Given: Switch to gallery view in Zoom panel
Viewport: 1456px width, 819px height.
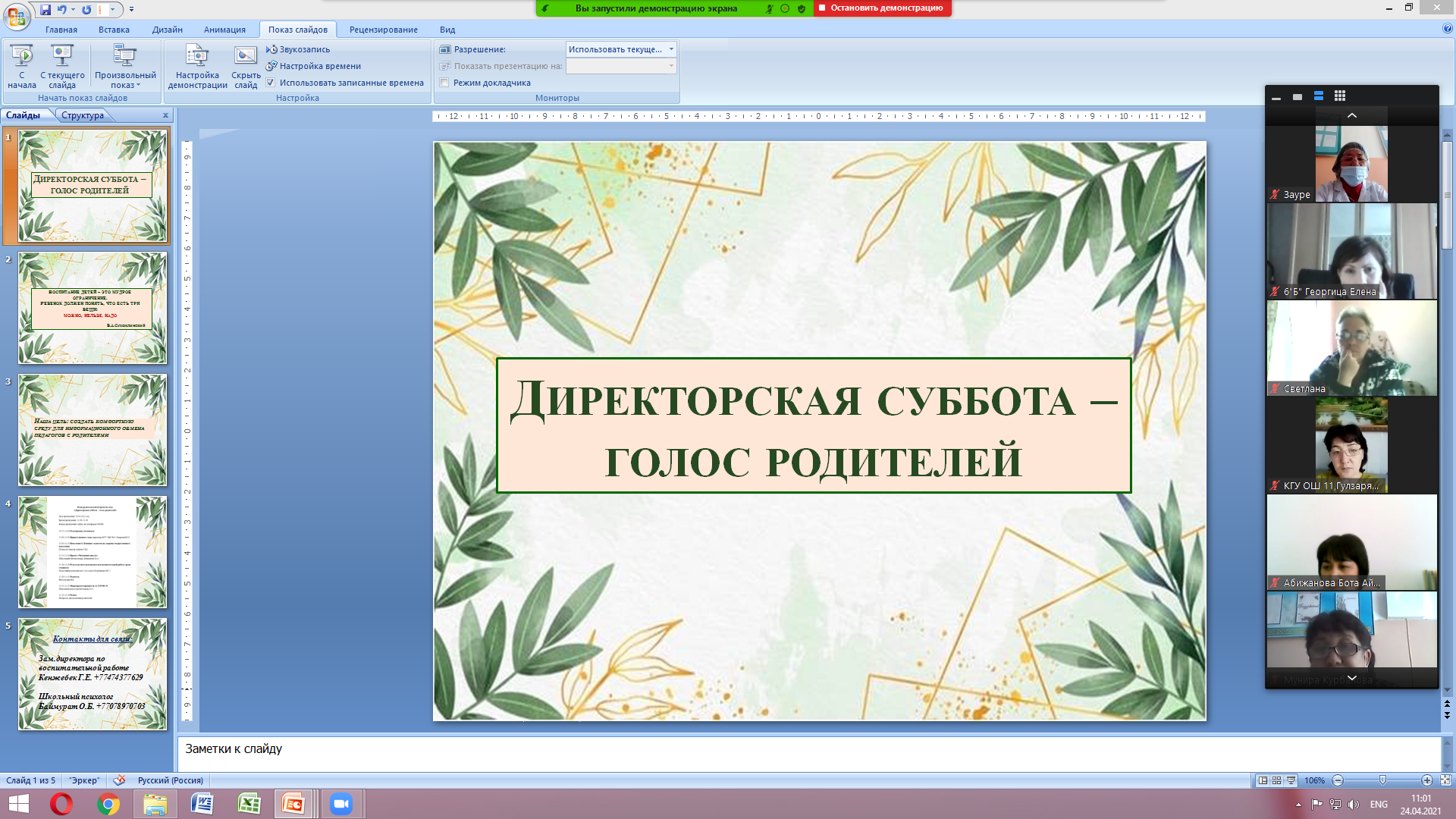Looking at the screenshot, I should pyautogui.click(x=1341, y=96).
